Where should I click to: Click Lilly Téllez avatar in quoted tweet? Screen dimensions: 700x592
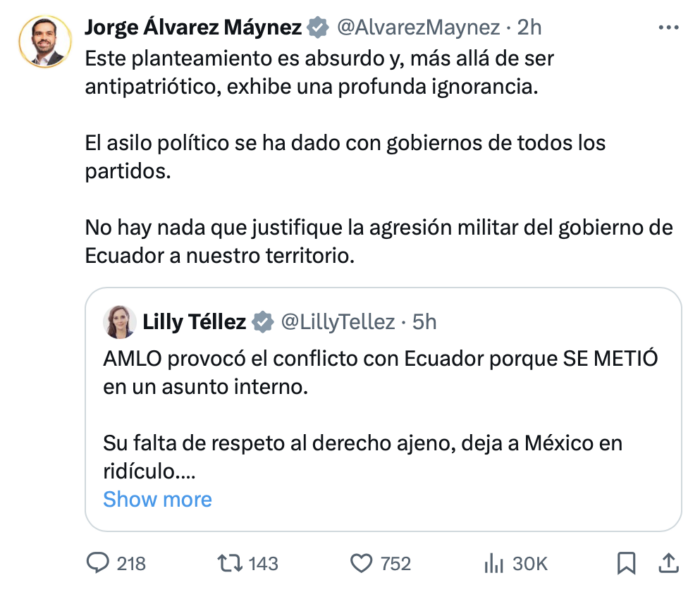tap(119, 322)
